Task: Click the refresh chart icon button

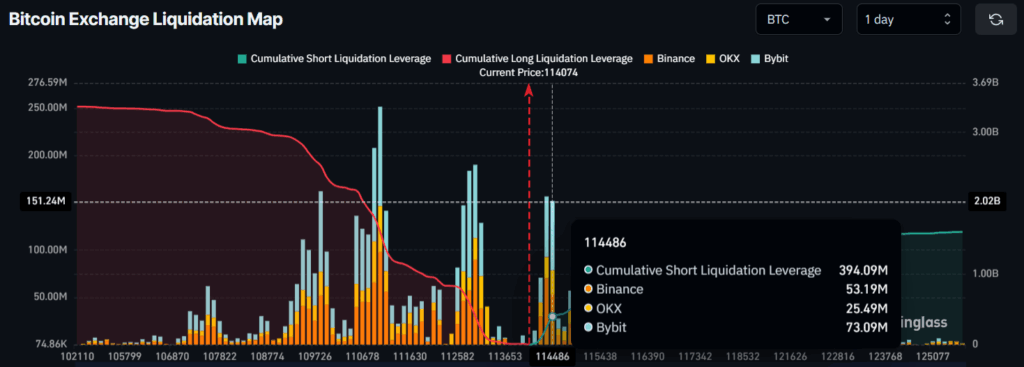Action: tap(996, 20)
